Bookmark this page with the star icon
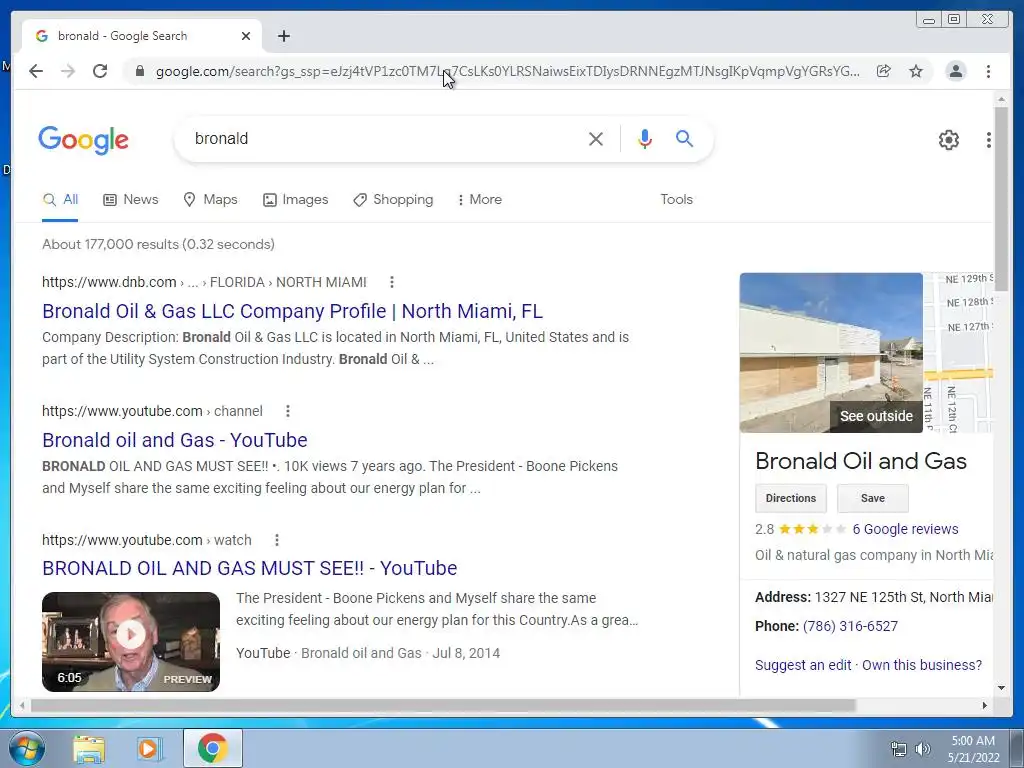 [916, 71]
